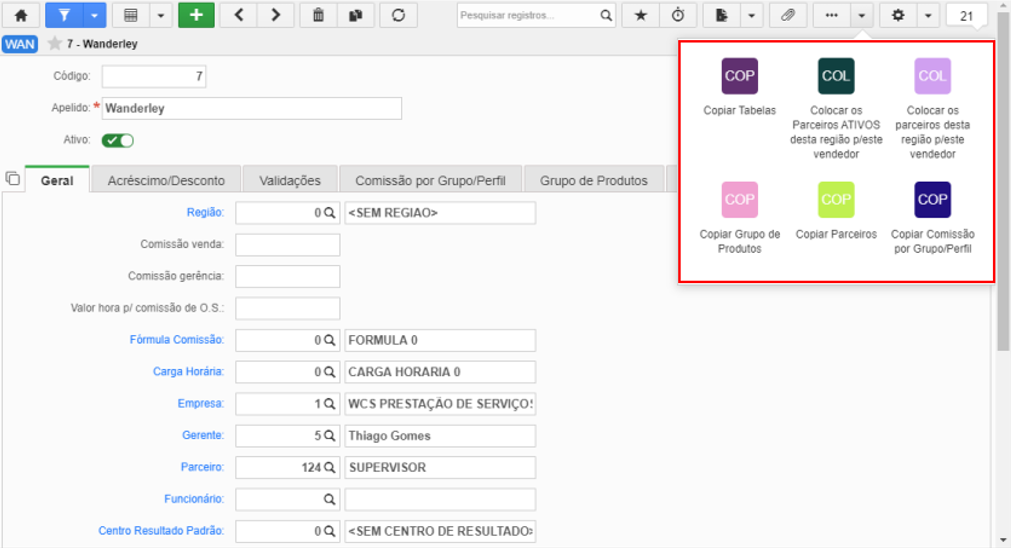Viewport: 1011px width, 548px height.
Task: Click the Copiar Tabelas icon
Action: 740,76
